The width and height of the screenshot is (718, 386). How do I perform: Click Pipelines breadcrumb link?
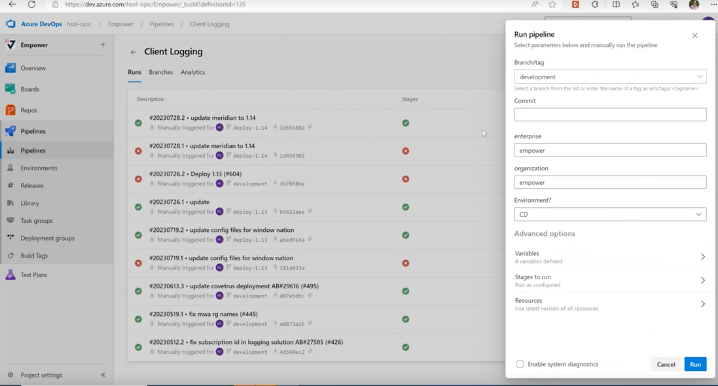[162, 24]
